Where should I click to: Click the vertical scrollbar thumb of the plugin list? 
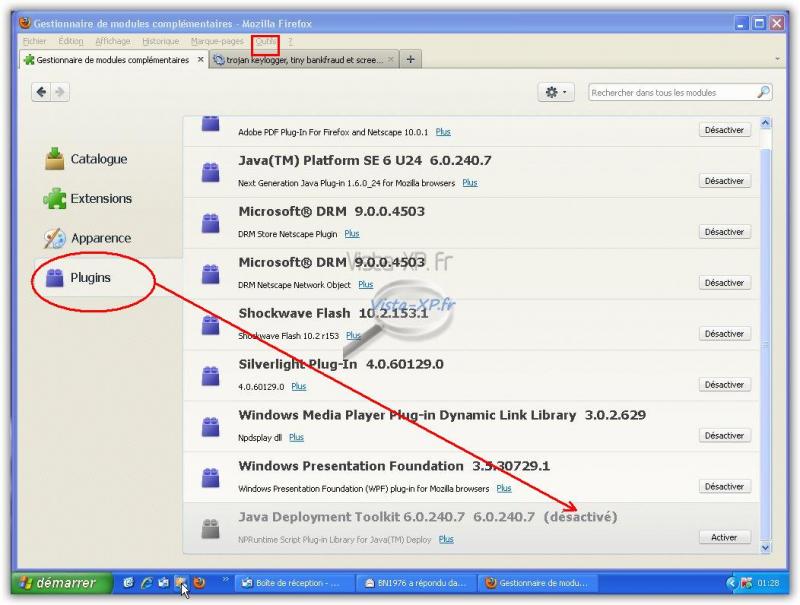(765, 344)
